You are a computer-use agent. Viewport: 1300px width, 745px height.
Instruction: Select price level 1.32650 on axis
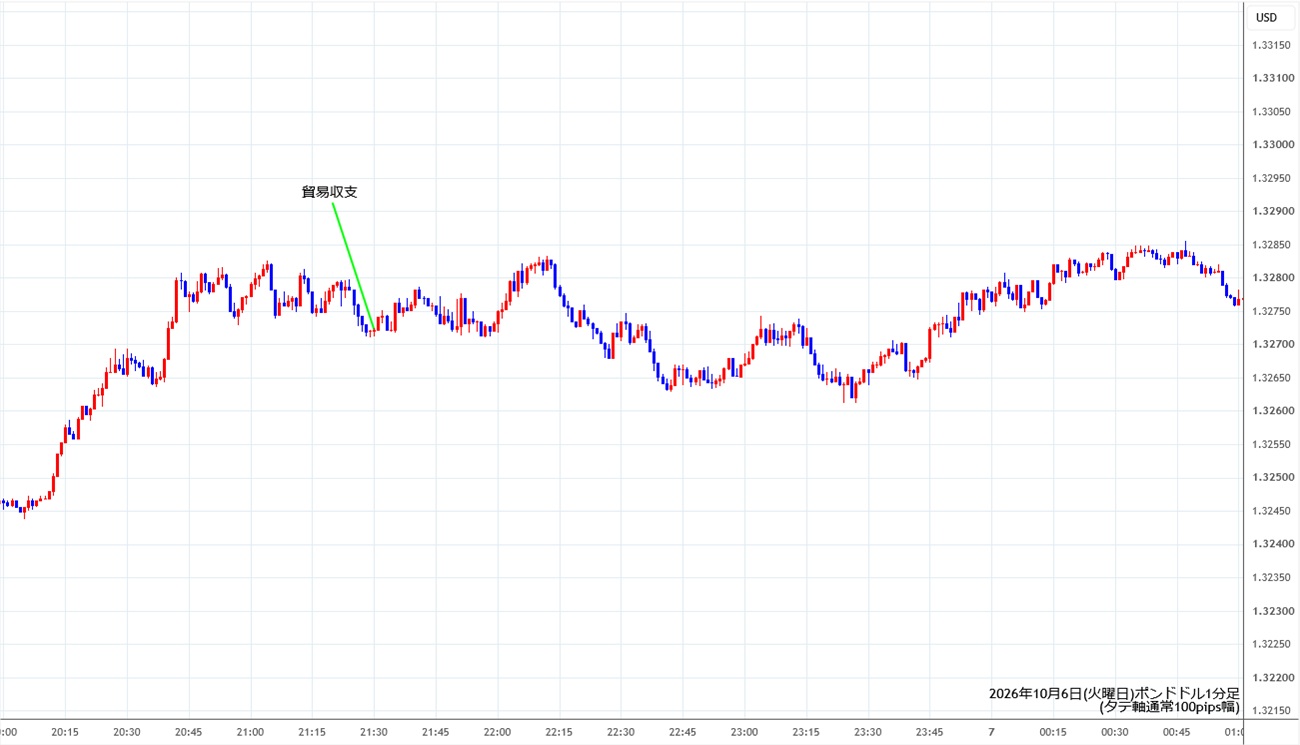[1271, 377]
